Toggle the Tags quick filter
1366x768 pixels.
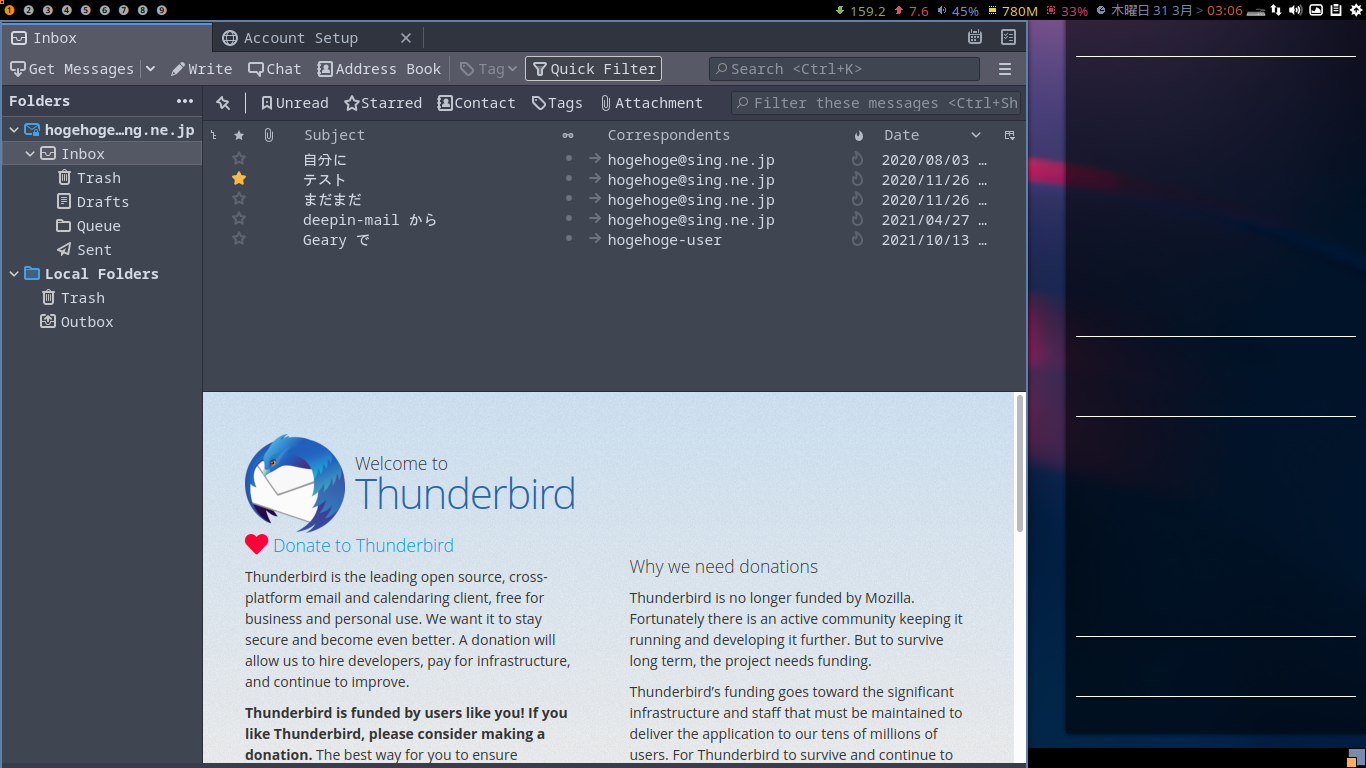point(556,103)
